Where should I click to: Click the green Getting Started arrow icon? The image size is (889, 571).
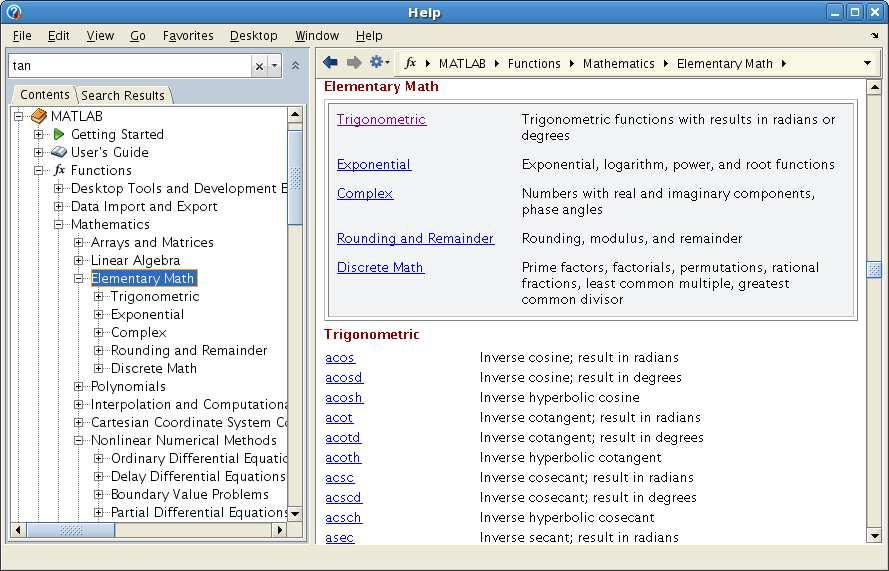pos(58,134)
